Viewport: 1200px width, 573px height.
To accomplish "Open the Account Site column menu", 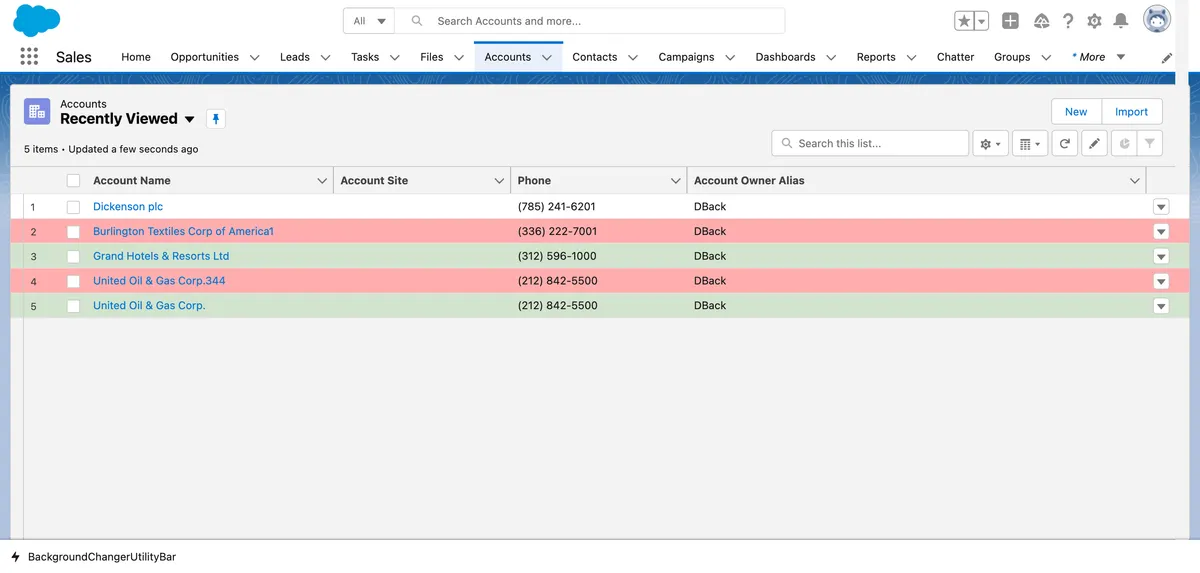I will click(x=499, y=181).
